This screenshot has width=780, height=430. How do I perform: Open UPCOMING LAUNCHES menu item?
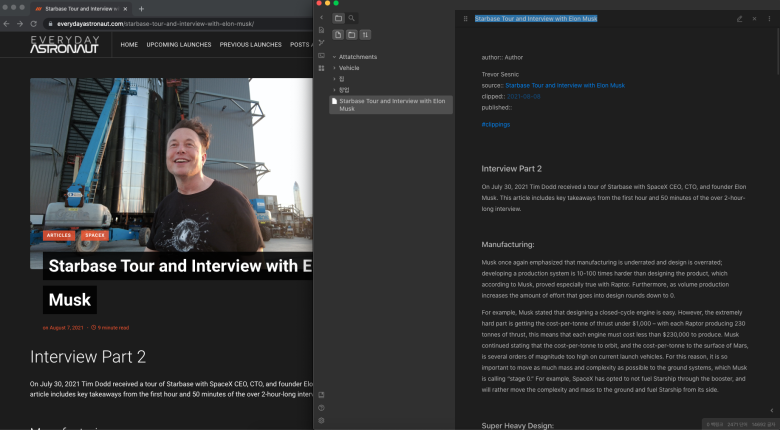179,44
